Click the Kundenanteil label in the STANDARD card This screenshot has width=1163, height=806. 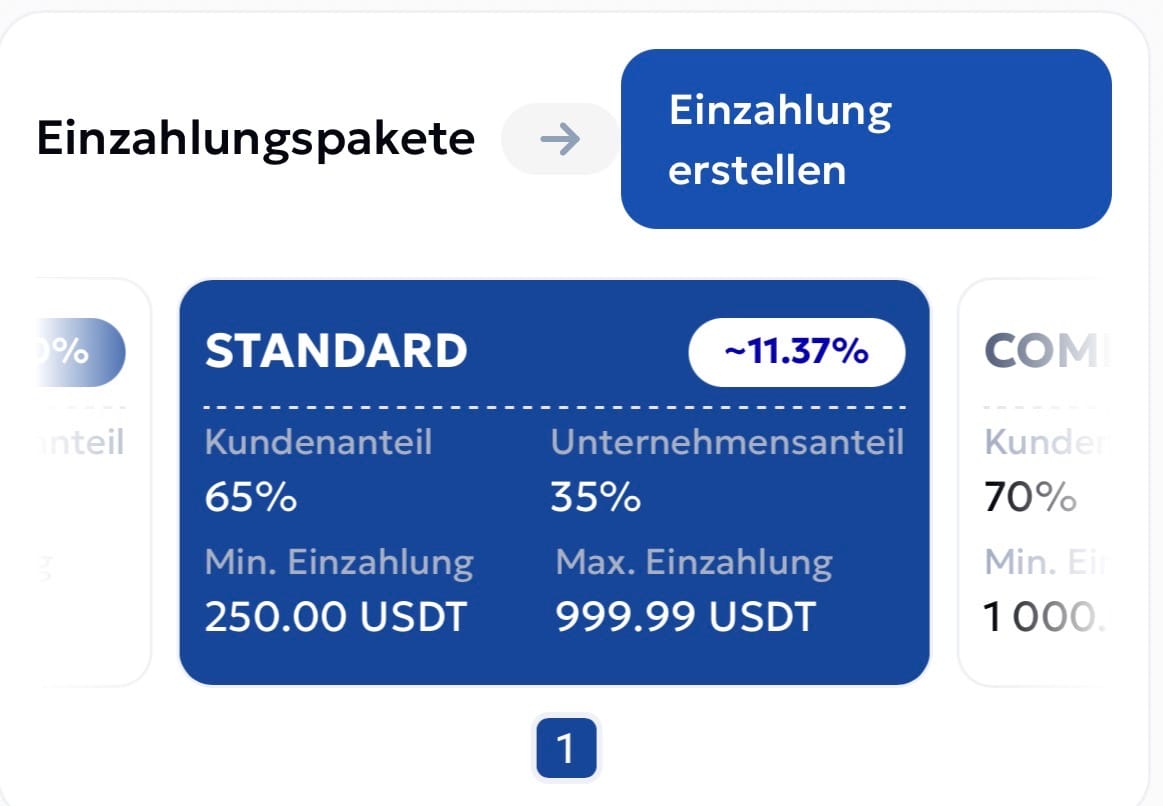coord(318,442)
